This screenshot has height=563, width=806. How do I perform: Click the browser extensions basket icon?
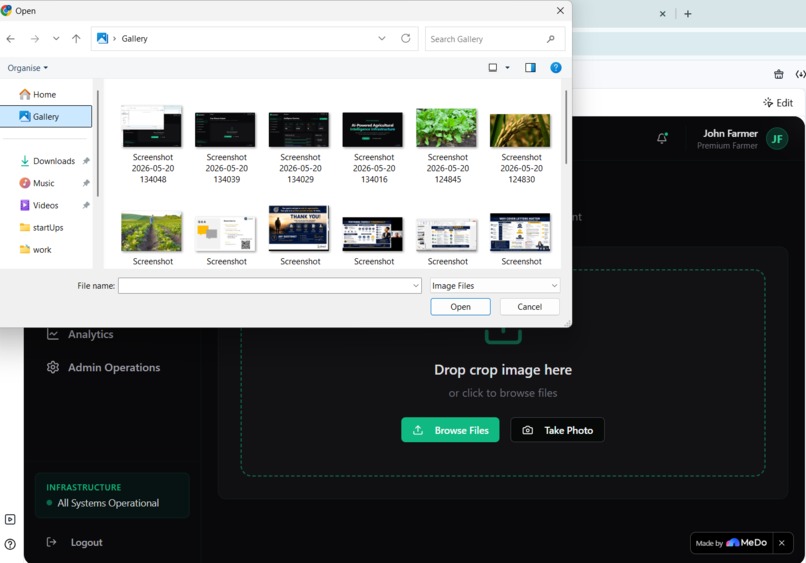click(779, 74)
